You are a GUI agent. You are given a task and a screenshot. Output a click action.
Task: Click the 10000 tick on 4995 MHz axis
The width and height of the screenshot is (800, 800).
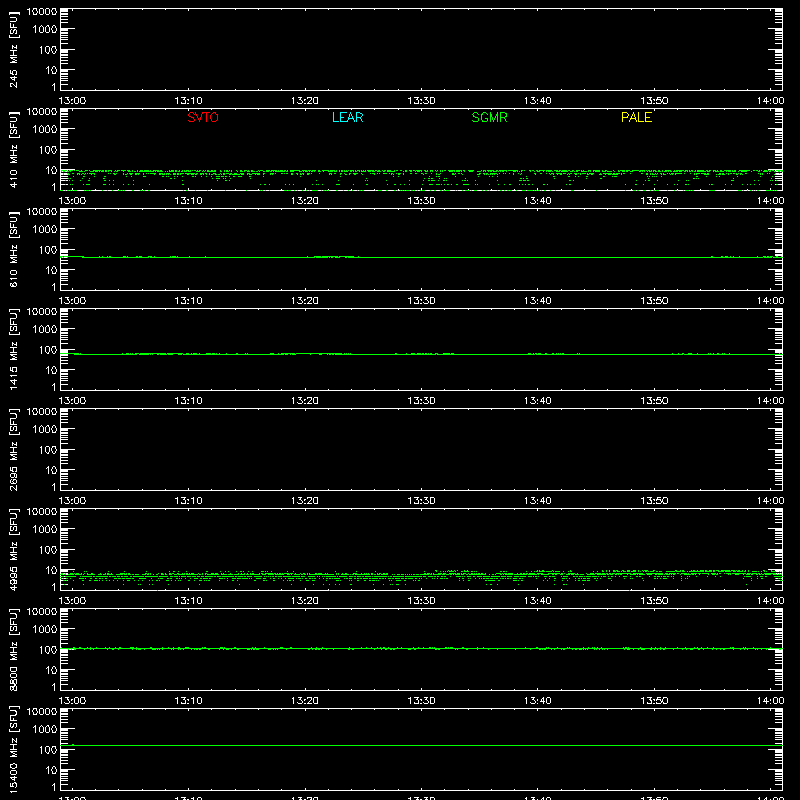(x=42, y=512)
